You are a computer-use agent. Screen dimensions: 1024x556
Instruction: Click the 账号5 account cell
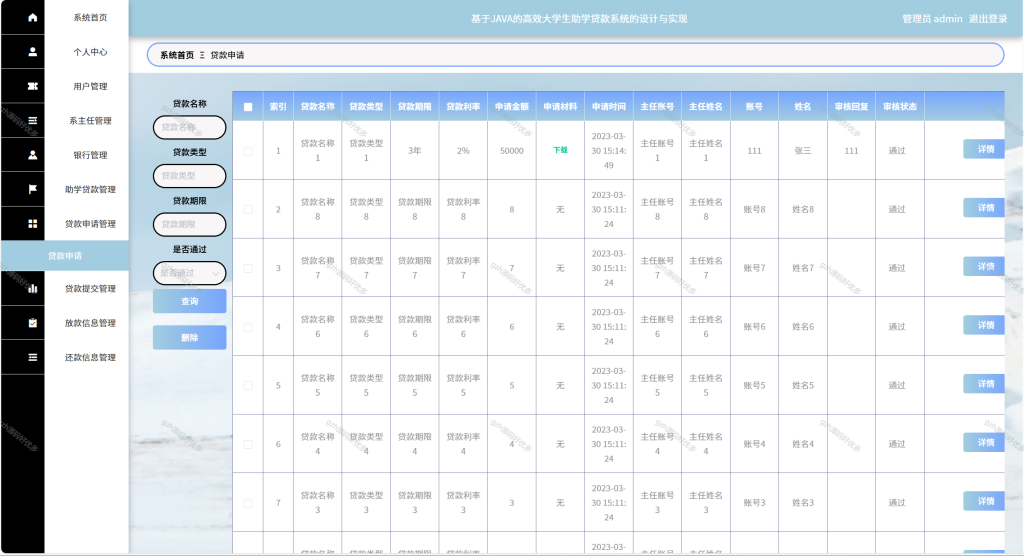(754, 385)
